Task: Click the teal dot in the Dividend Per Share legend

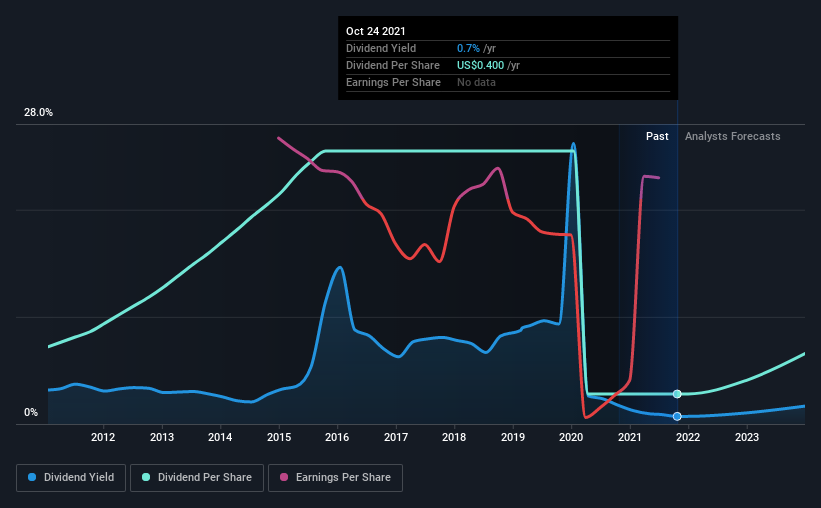Action: (147, 478)
